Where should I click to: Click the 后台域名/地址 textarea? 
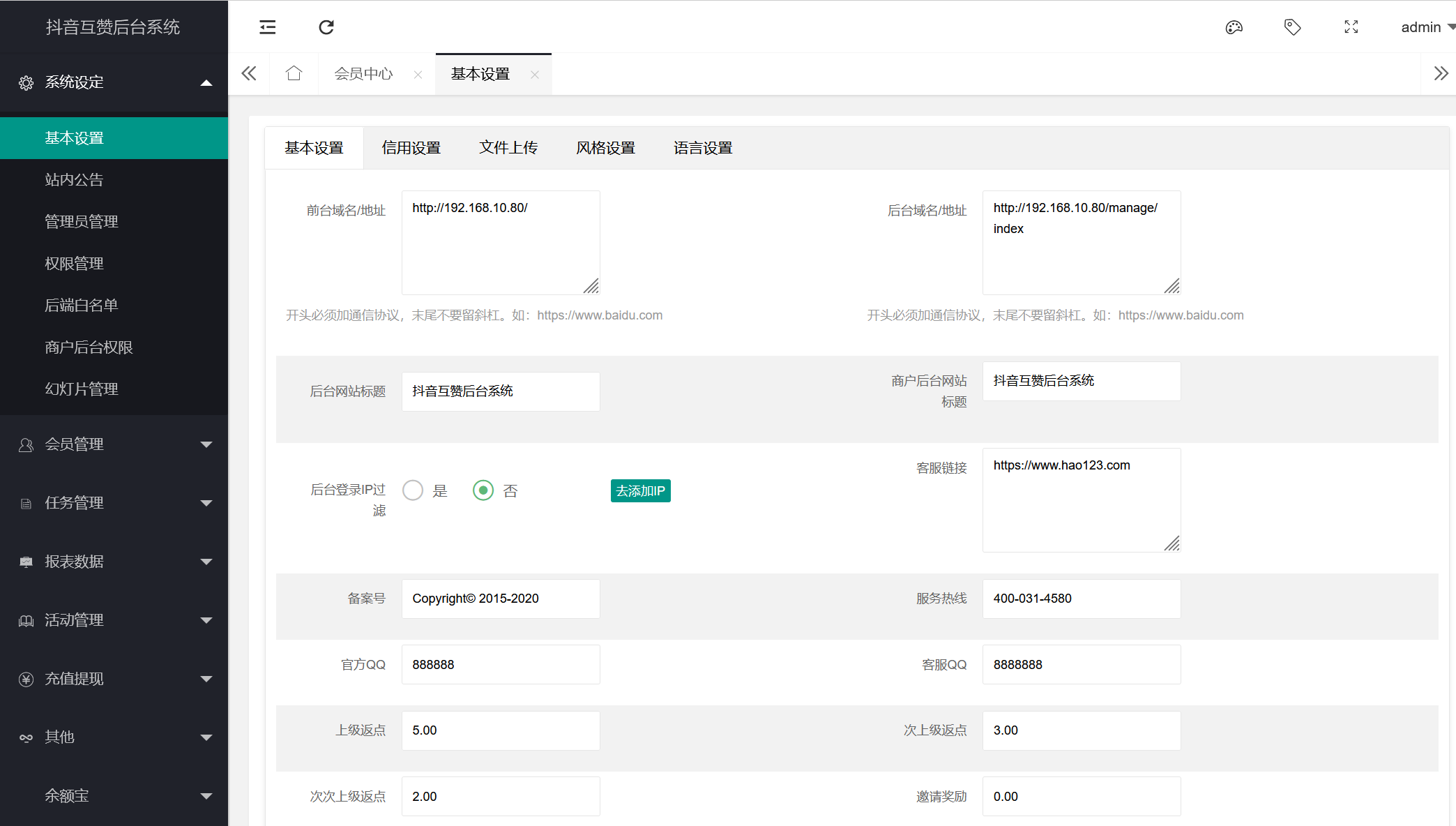pos(1082,243)
